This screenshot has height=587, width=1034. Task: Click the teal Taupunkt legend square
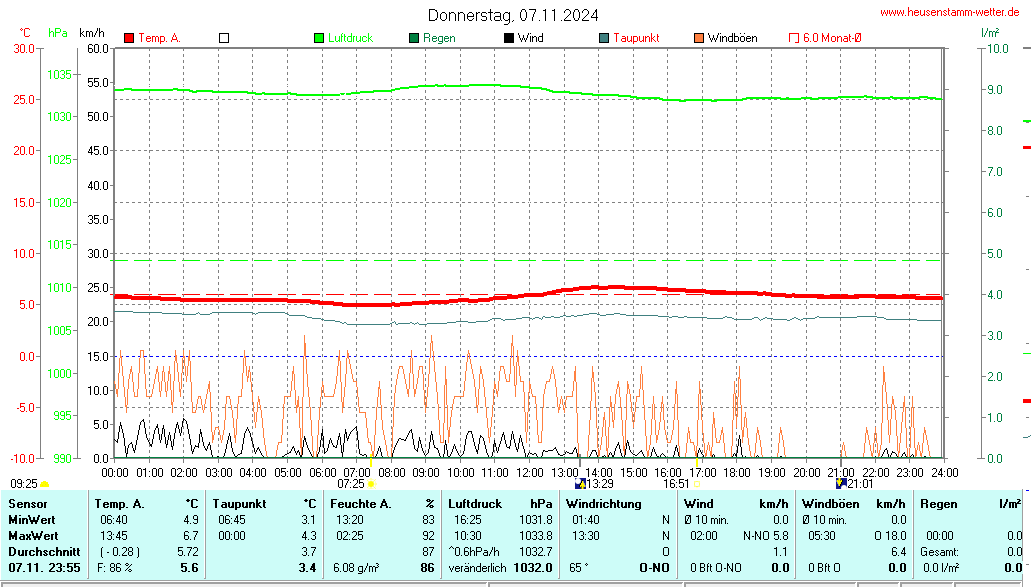(604, 38)
